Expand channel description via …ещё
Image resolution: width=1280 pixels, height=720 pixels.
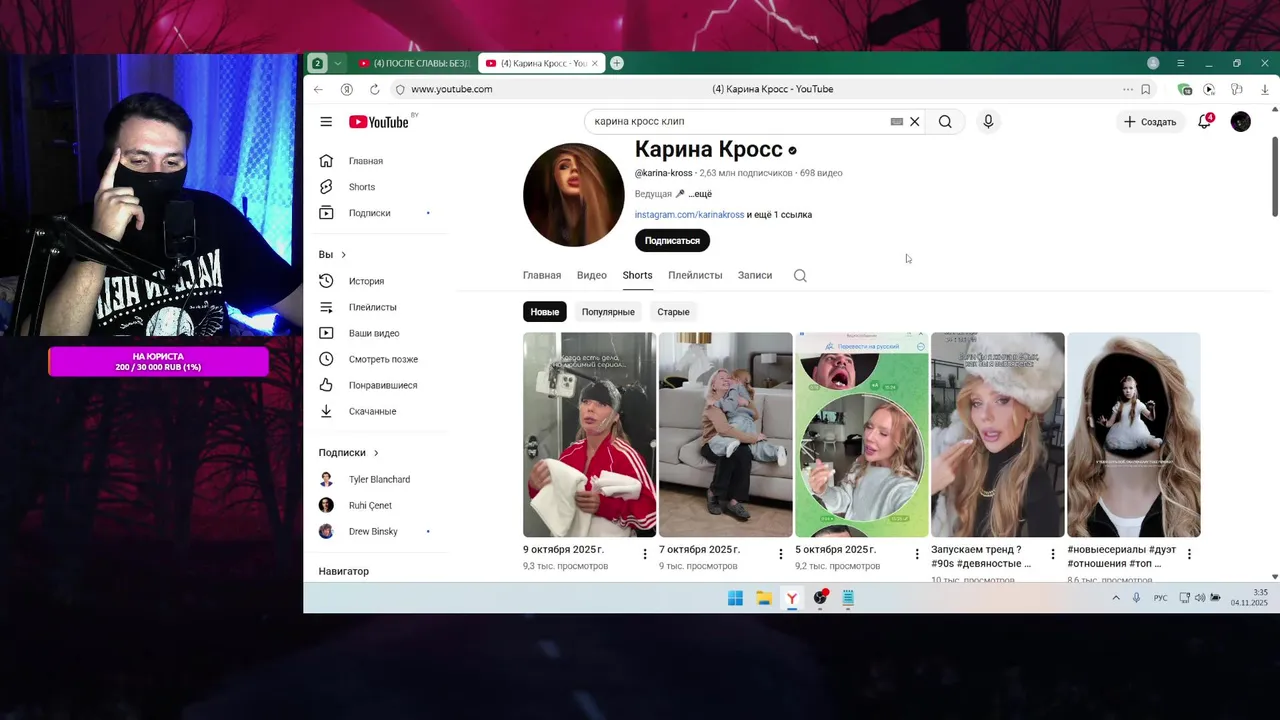pyautogui.click(x=700, y=194)
